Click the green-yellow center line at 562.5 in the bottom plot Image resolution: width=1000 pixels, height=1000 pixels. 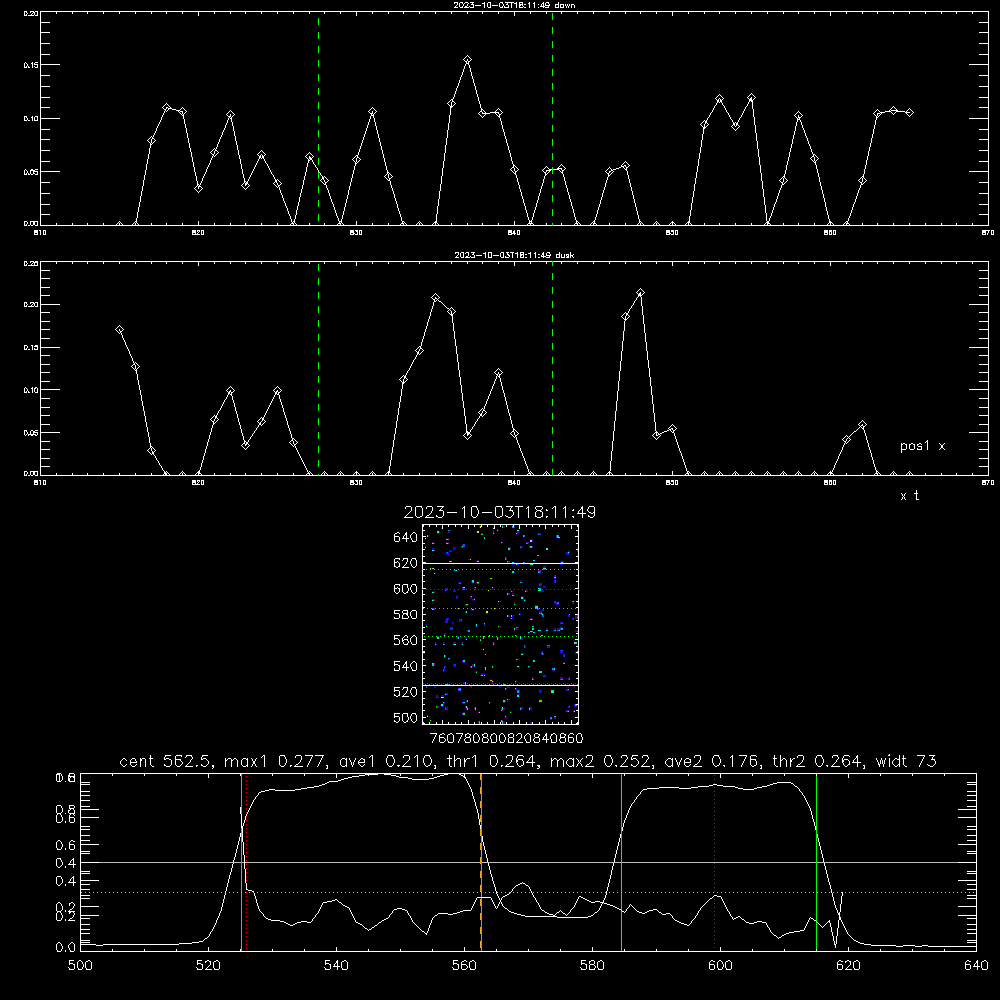481,862
